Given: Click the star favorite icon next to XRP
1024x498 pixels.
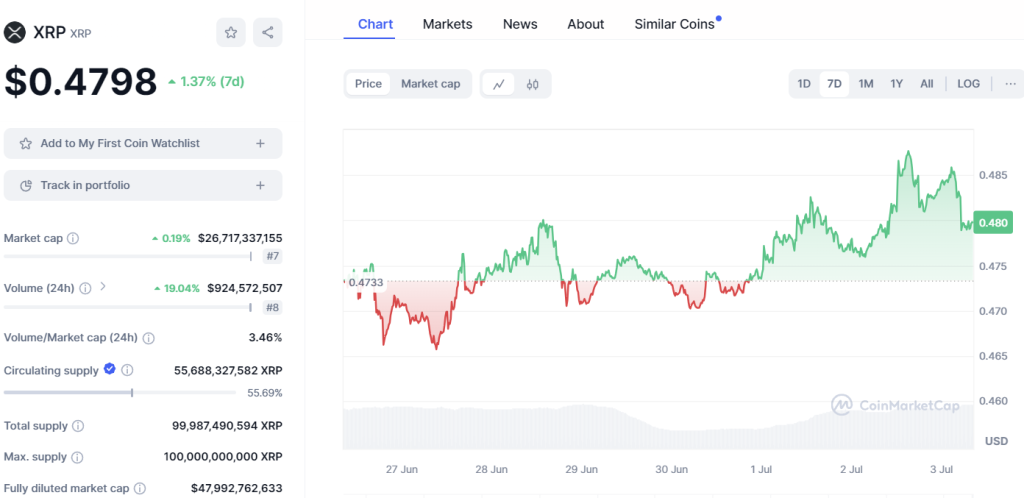Looking at the screenshot, I should pos(231,32).
